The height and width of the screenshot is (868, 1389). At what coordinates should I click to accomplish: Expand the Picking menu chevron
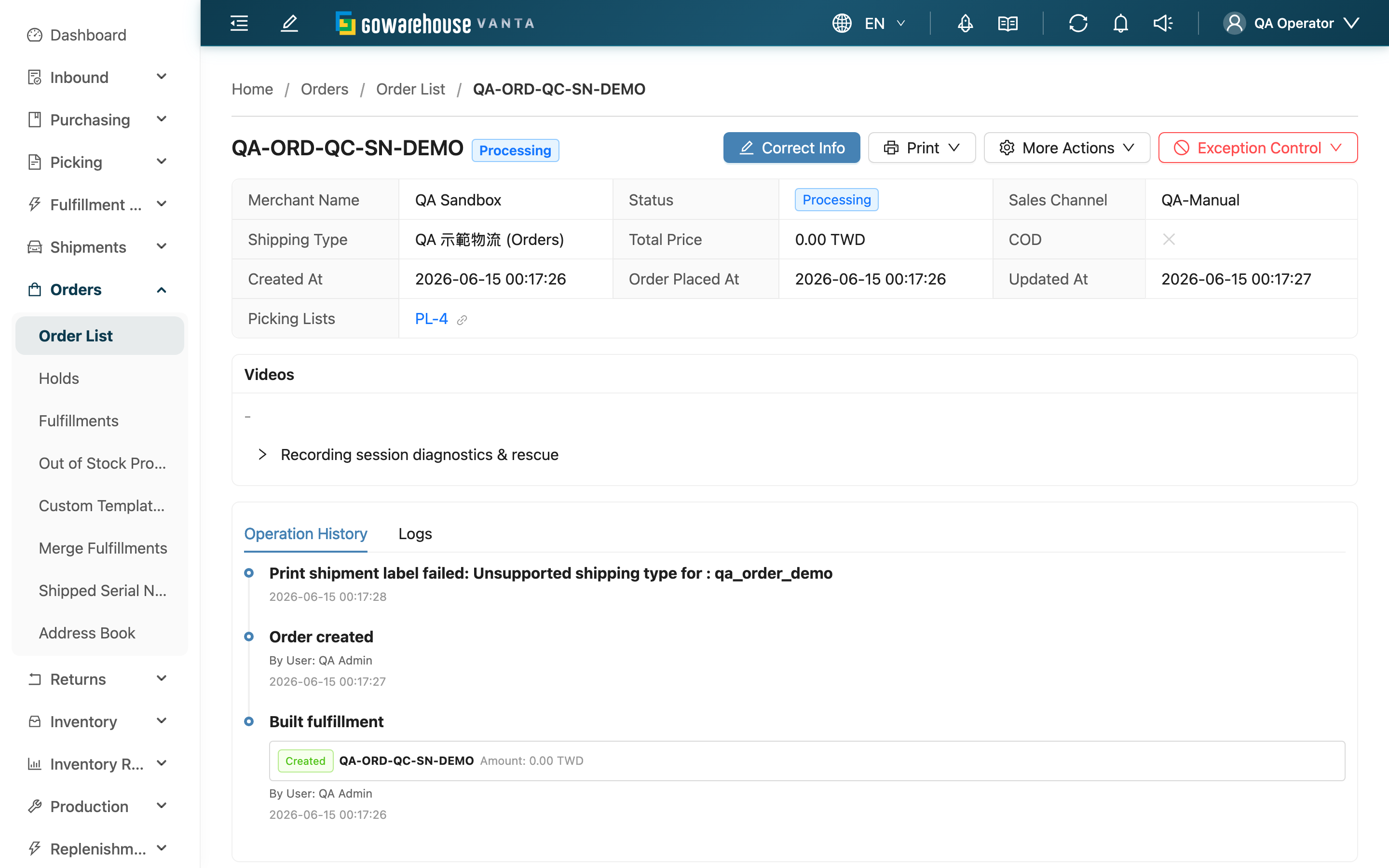click(162, 162)
